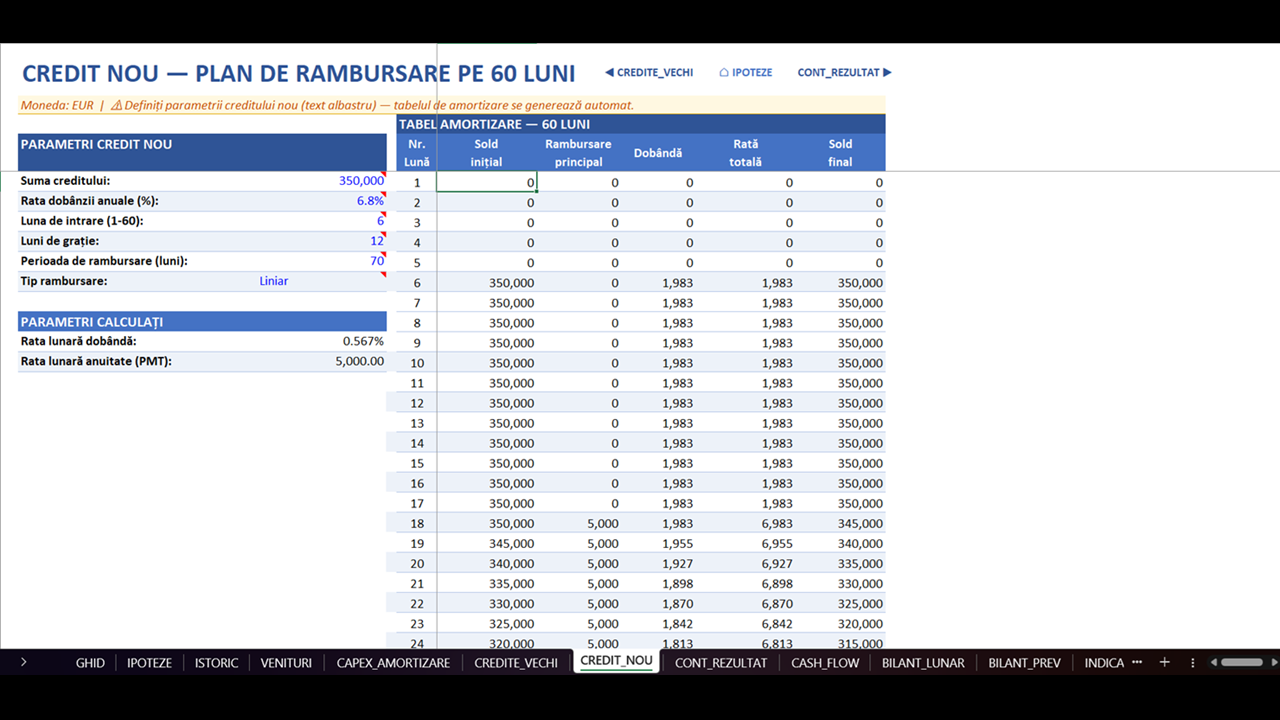Open the Tip rambursare Liniar dropdown cell
The width and height of the screenshot is (1280, 720).
[x=274, y=281]
